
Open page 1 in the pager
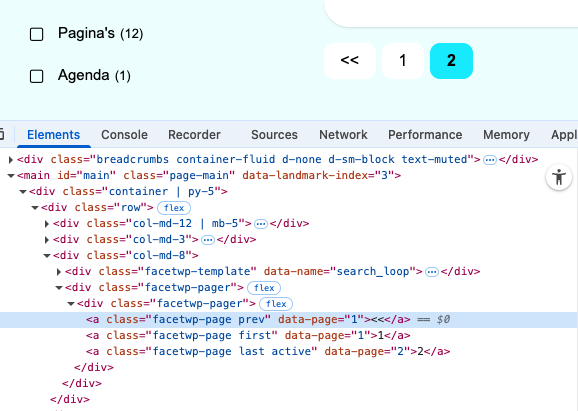click(403, 61)
